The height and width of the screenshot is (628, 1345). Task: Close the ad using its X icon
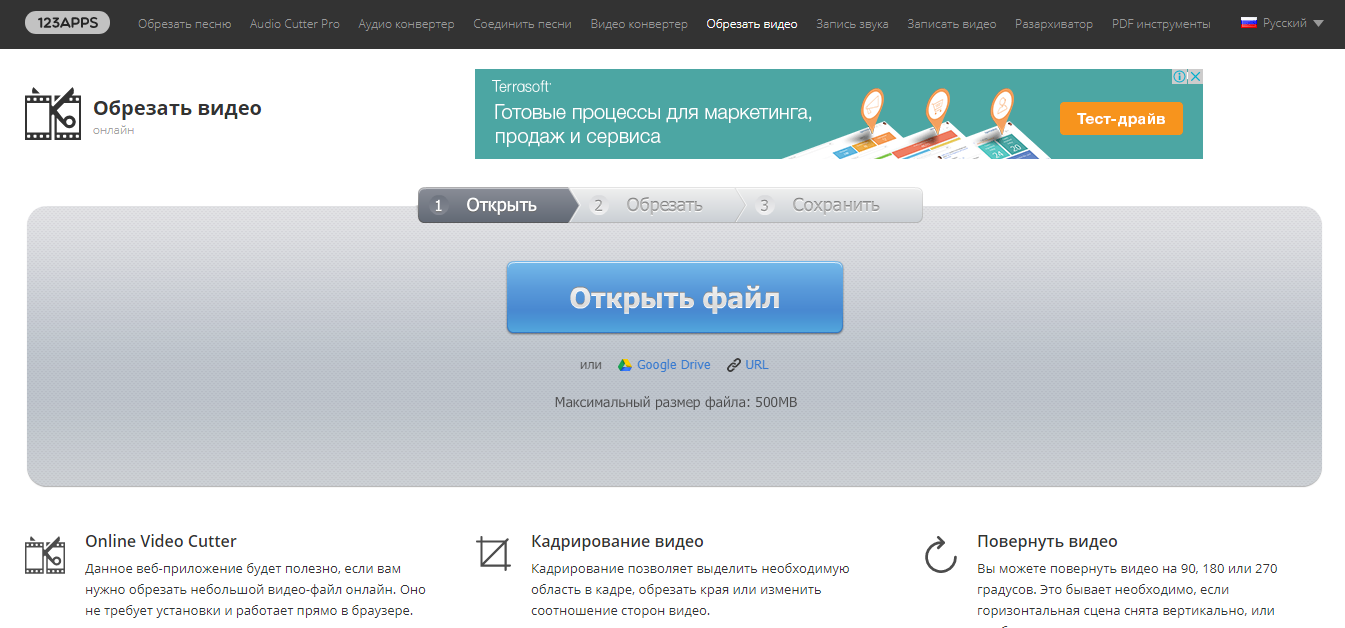[1194, 77]
